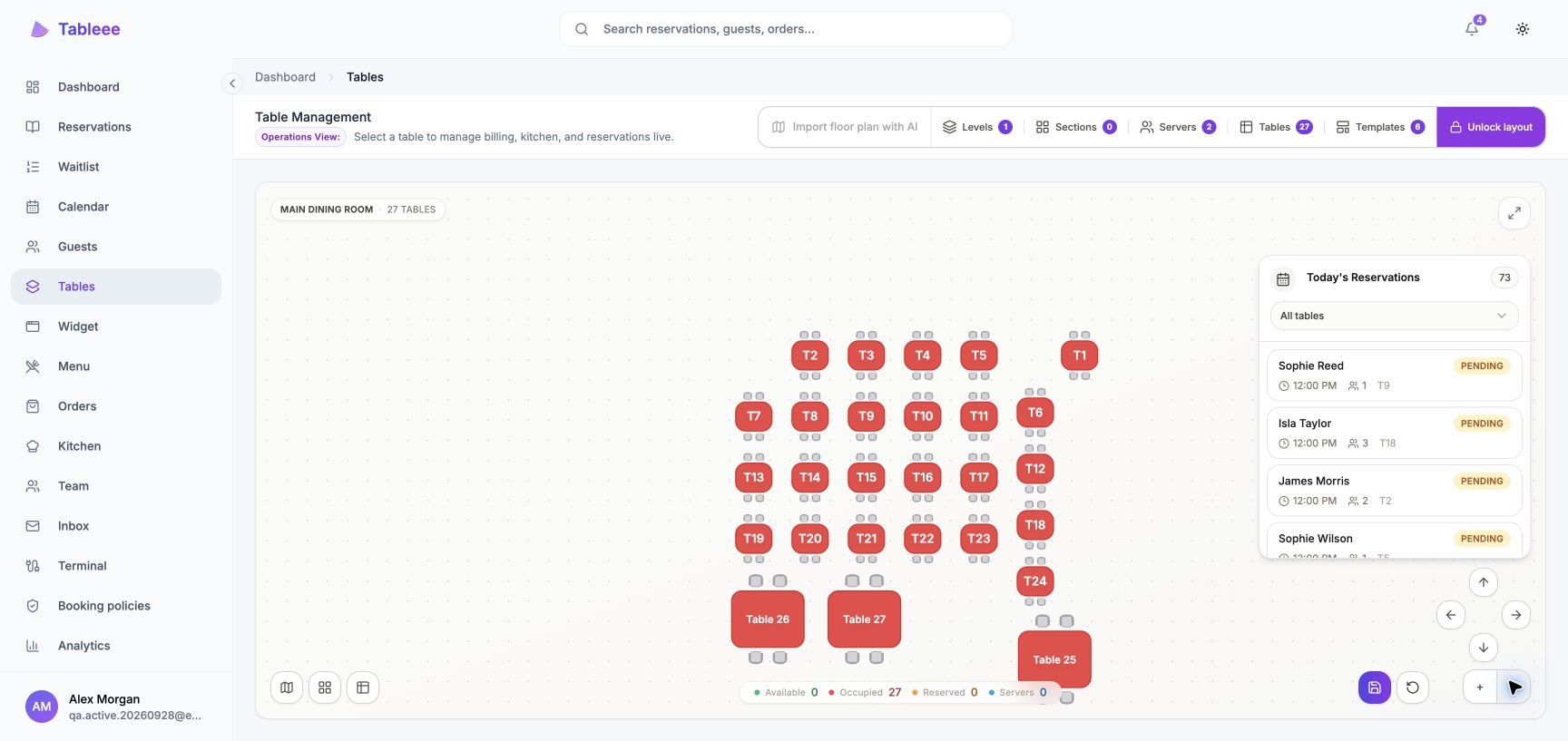1568x741 pixels.
Task: Click the calendar icon in Today's Reservations
Action: (1283, 278)
